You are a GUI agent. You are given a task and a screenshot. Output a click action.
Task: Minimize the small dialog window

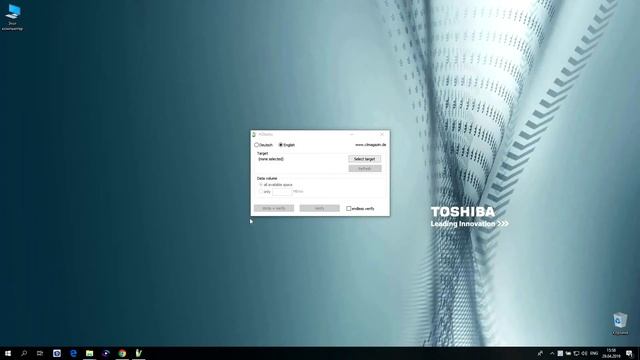(352, 134)
